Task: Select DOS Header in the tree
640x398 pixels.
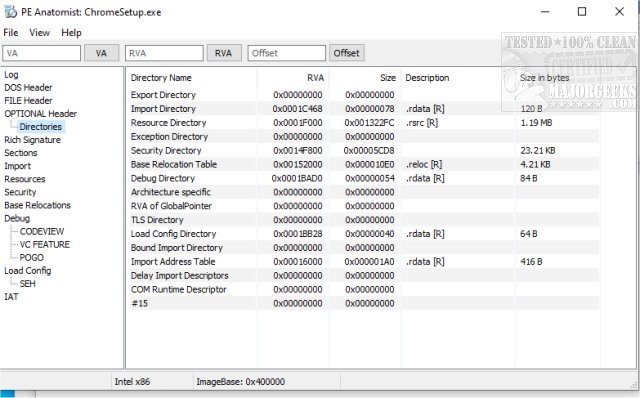Action: 28,88
